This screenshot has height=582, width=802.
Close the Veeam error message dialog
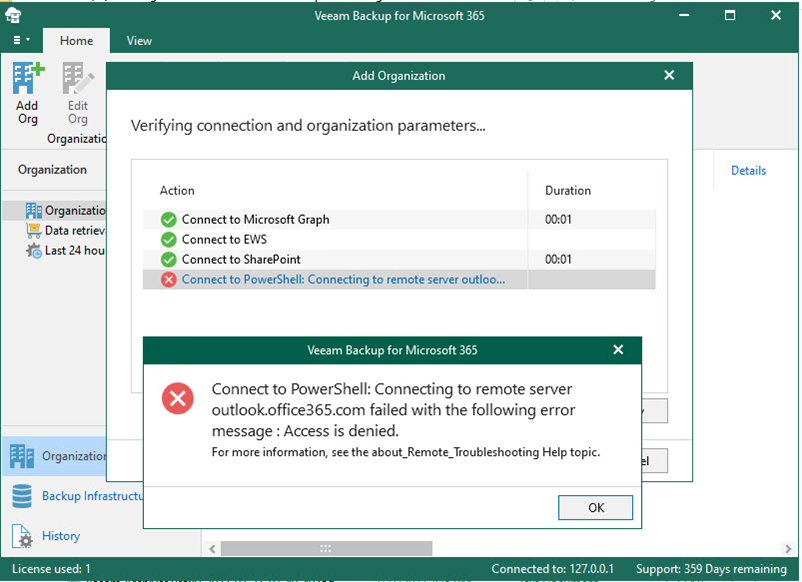pyautogui.click(x=618, y=349)
